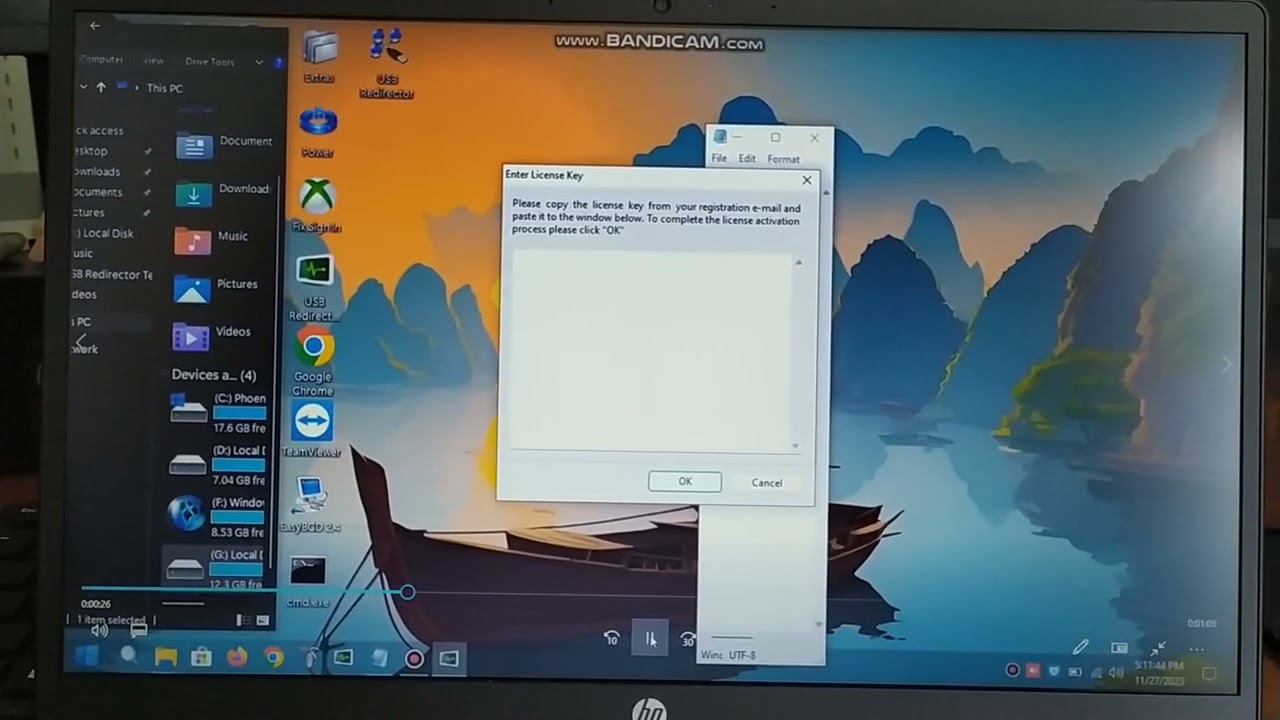Skip back 10 seconds in video
The width and height of the screenshot is (1280, 720).
point(612,638)
